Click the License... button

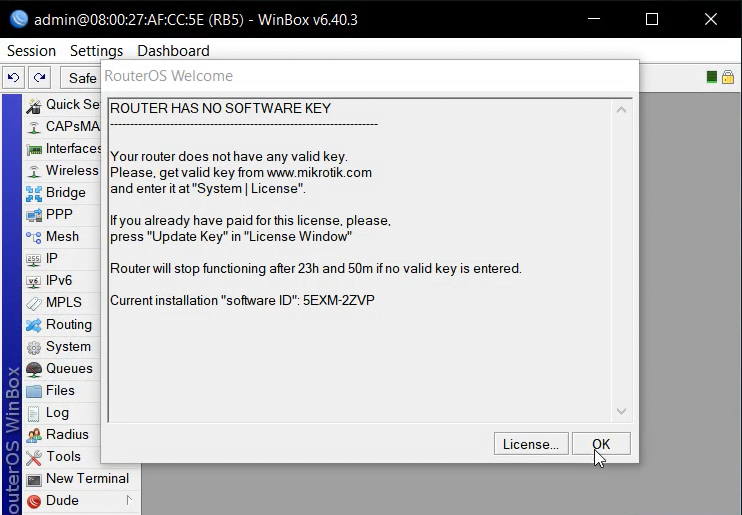[531, 444]
